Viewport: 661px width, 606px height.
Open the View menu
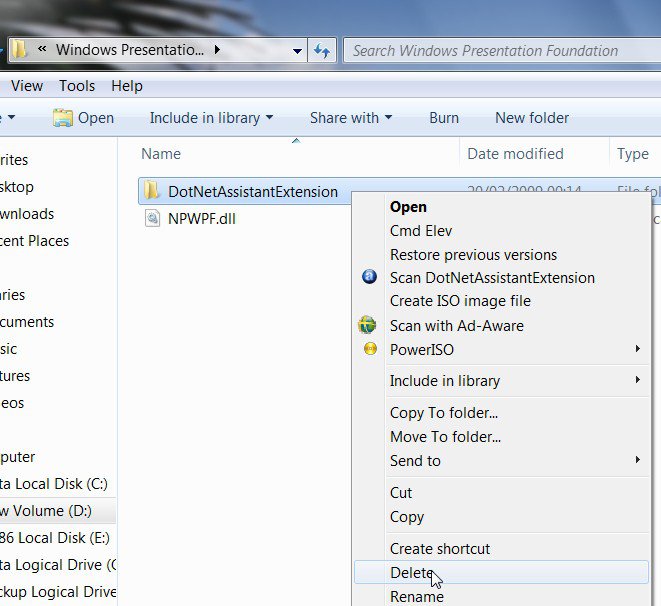coord(27,86)
